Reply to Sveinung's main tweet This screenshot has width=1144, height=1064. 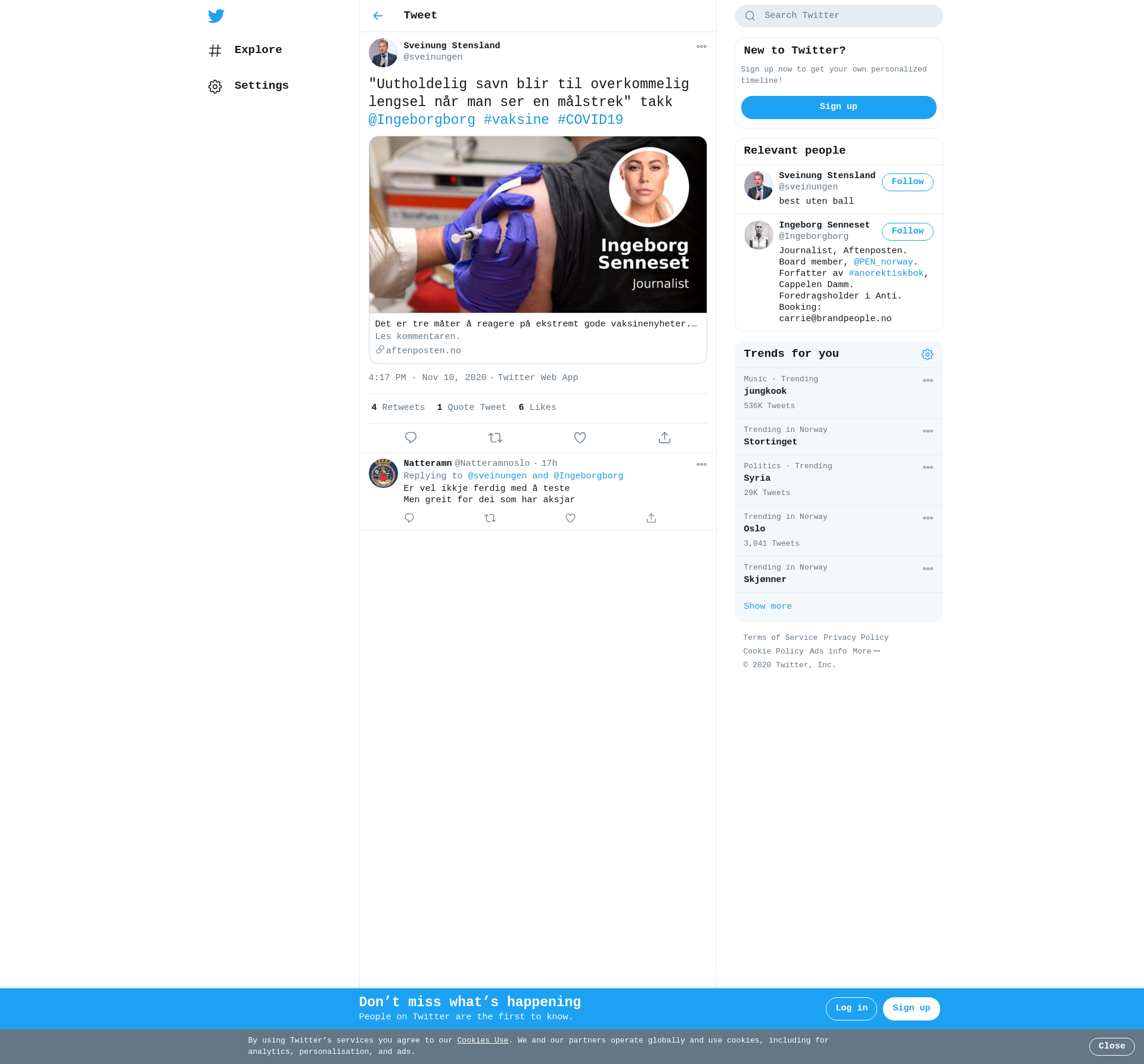click(411, 438)
